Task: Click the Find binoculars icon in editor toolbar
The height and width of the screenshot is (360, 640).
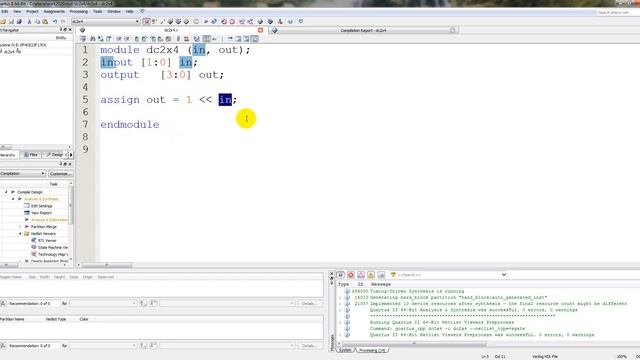Action: (93, 39)
